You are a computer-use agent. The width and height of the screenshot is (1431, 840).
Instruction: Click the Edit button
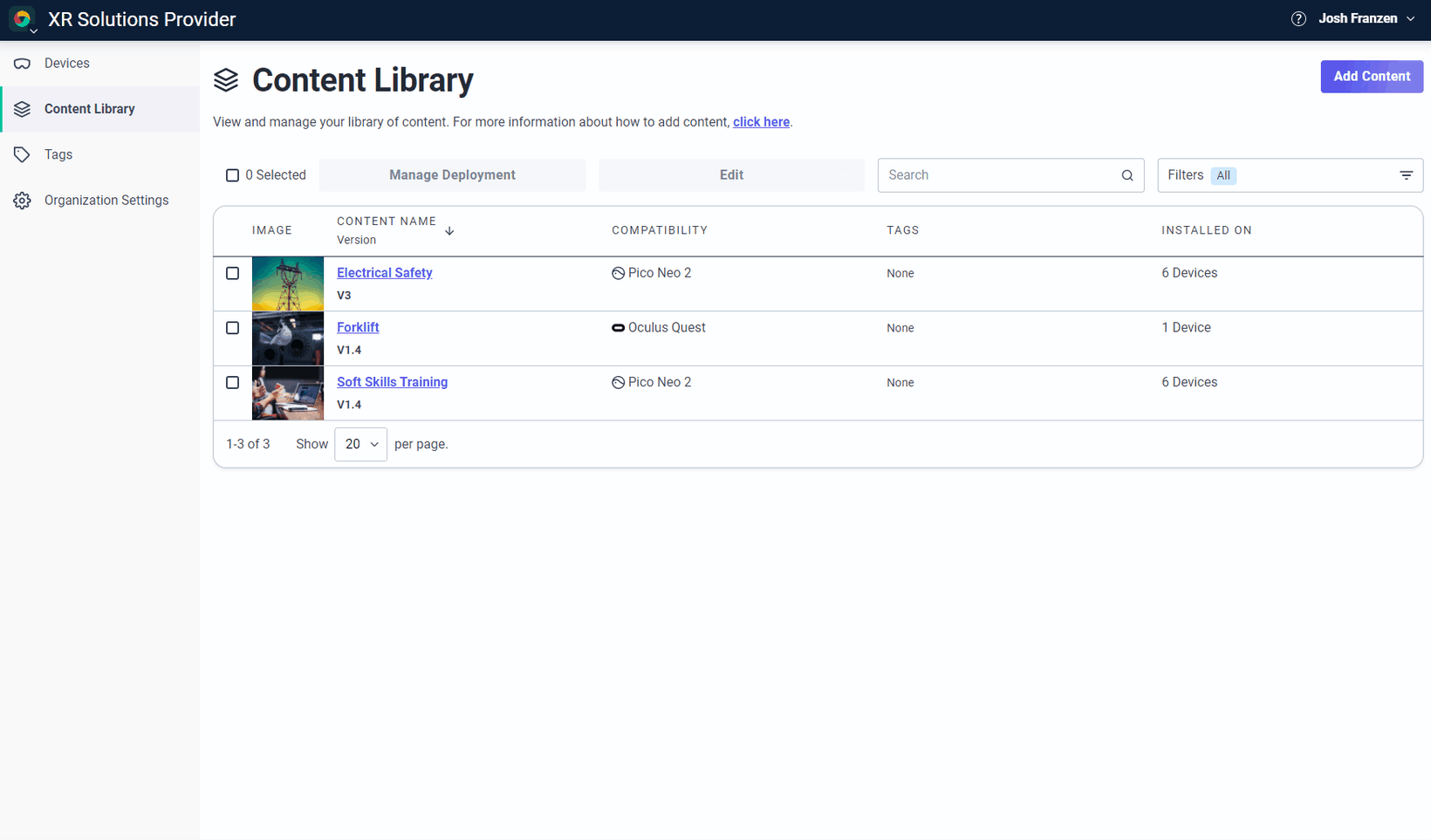[731, 175]
